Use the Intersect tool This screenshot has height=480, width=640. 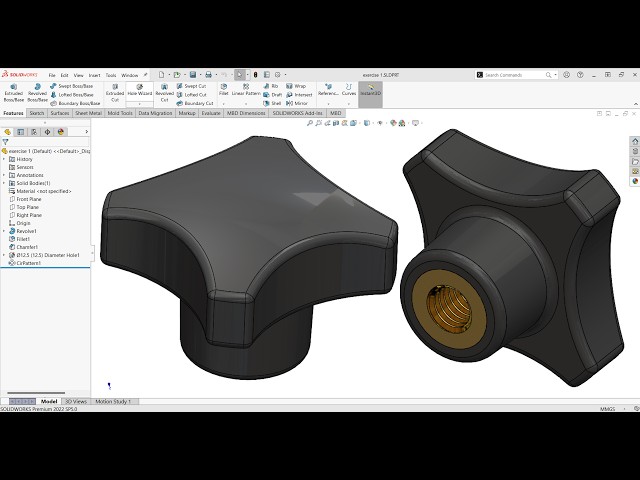pos(299,95)
